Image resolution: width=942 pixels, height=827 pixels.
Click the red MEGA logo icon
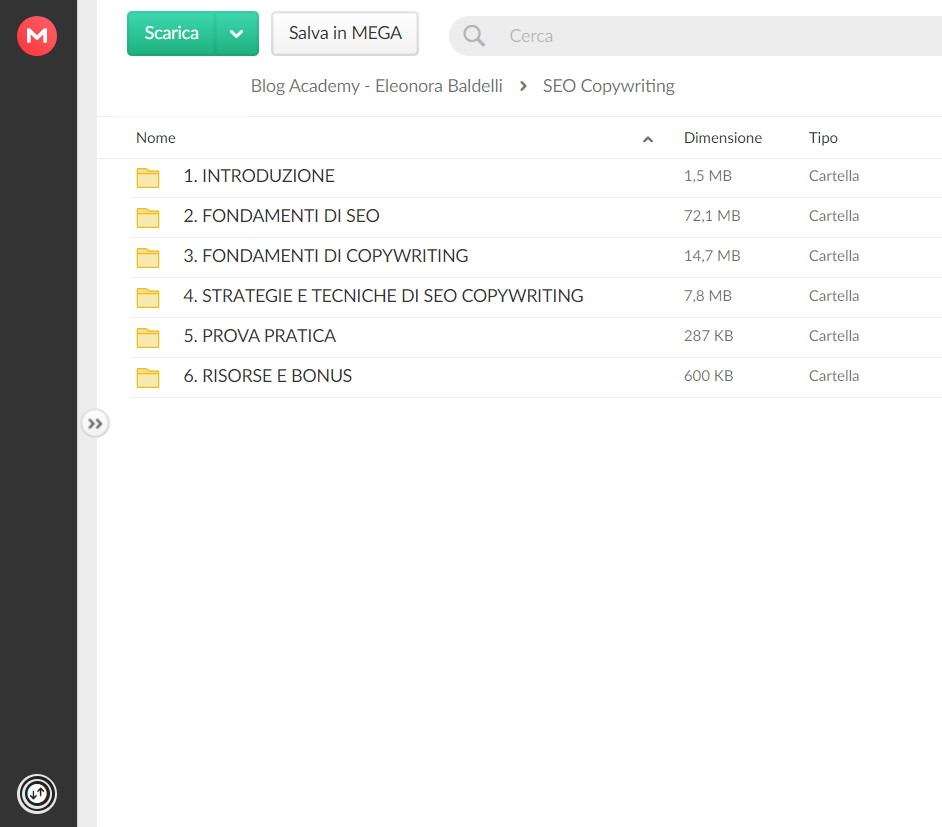click(x=37, y=36)
